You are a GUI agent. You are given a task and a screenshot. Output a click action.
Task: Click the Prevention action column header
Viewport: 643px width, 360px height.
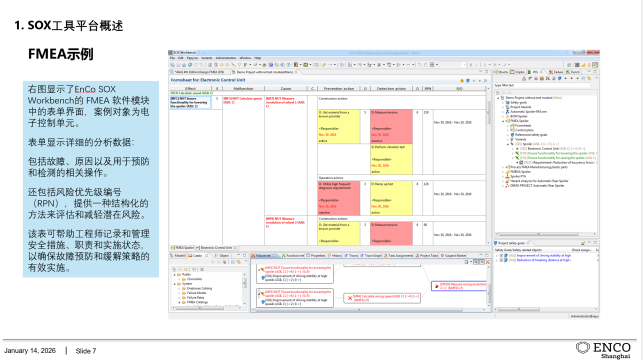[339, 89]
